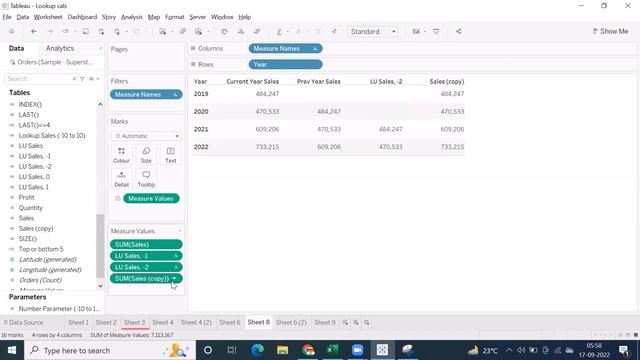Viewport: 640px width, 360px height.
Task: Click the Detail button on Marks card
Action: tap(121, 179)
